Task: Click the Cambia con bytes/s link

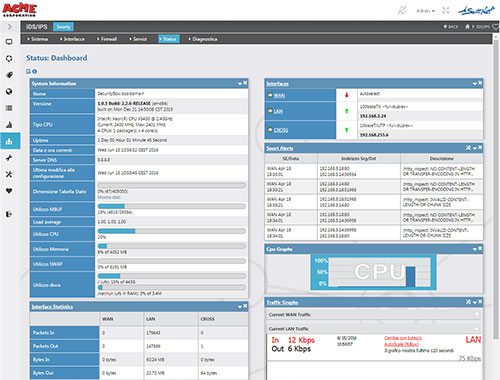Action: [x=403, y=338]
